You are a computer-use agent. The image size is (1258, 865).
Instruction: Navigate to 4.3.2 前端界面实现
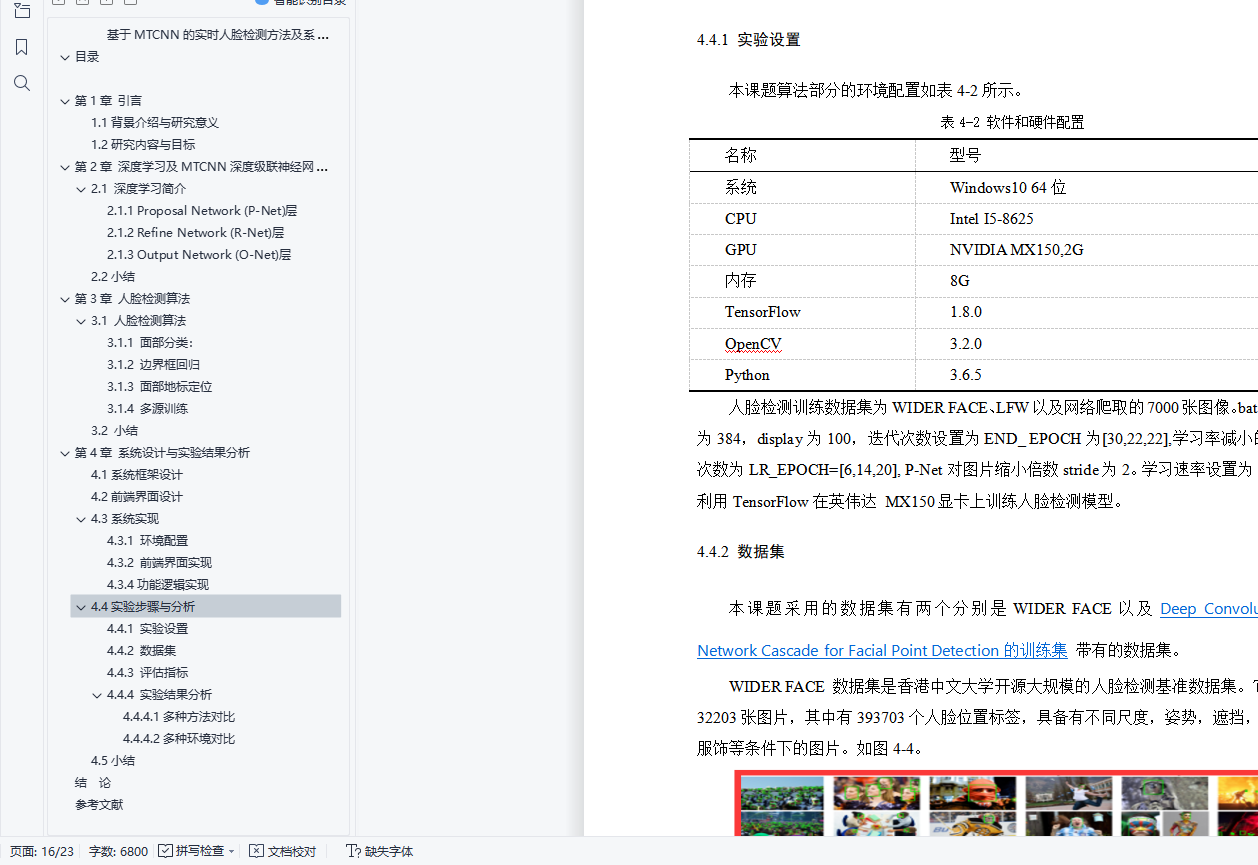pos(160,563)
